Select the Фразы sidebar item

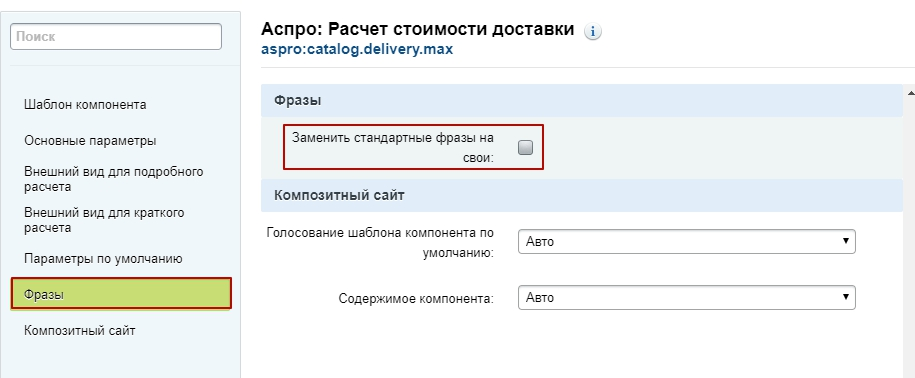pyautogui.click(x=121, y=293)
